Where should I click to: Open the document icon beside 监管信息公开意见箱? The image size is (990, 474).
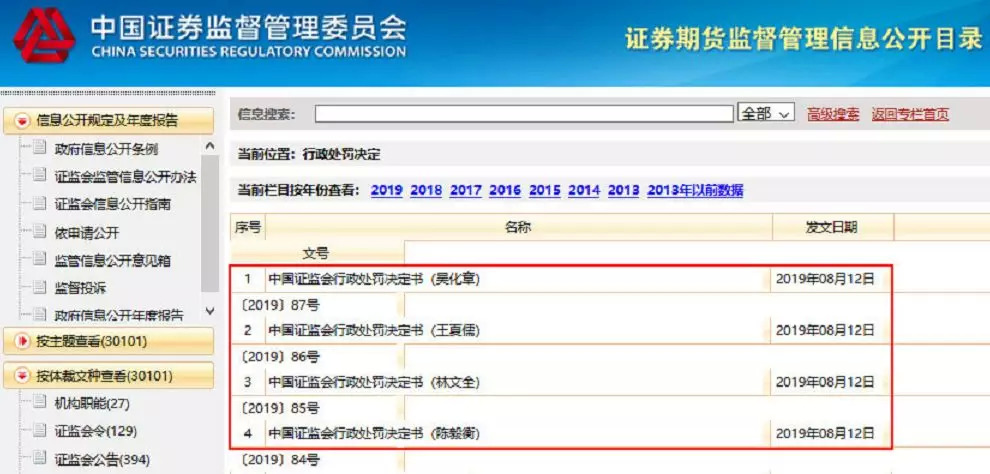point(40,259)
